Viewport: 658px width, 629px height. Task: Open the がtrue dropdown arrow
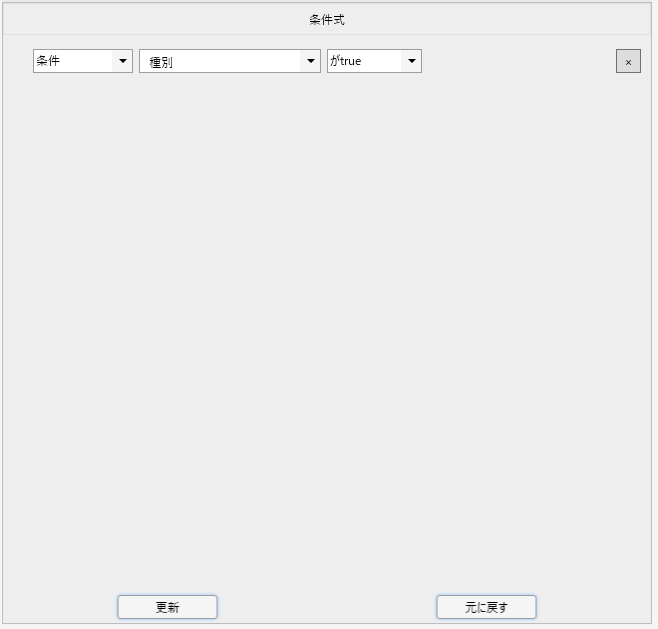coord(411,61)
